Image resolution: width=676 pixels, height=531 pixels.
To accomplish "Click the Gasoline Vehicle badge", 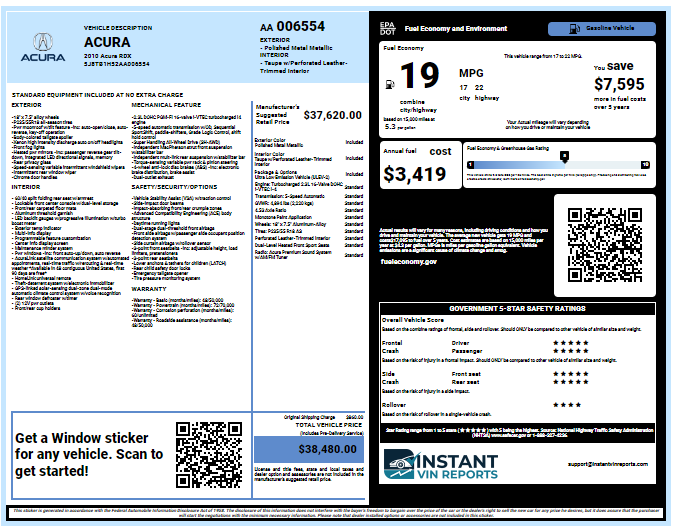I will coord(602,29).
